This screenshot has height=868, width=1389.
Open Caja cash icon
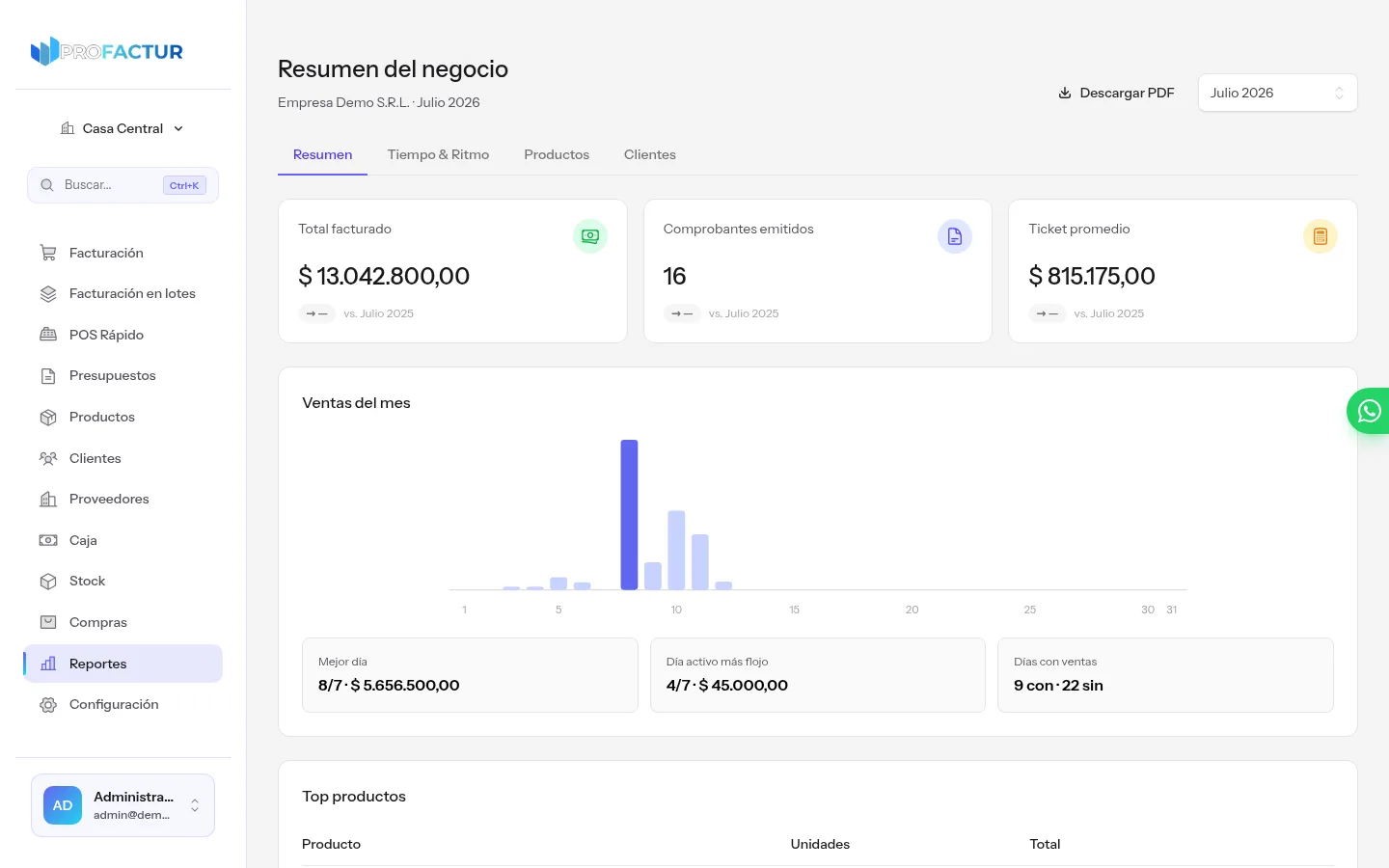coord(48,540)
